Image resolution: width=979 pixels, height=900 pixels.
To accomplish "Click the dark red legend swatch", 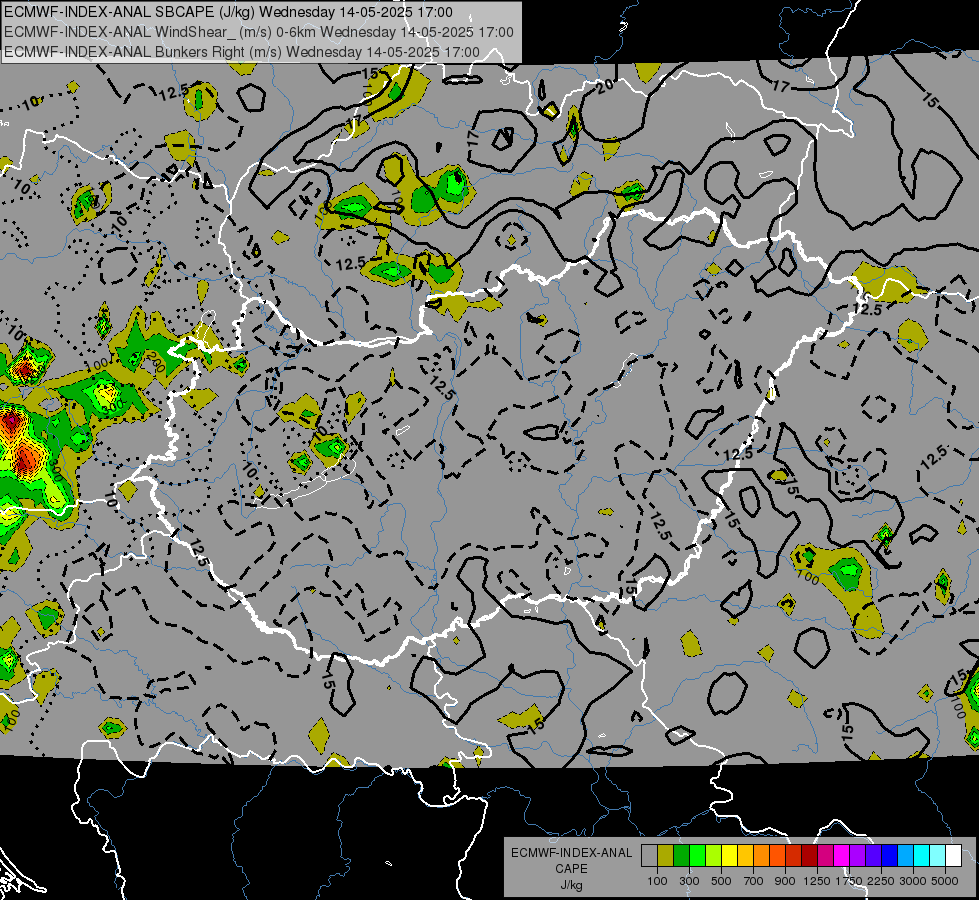I will coord(810,855).
